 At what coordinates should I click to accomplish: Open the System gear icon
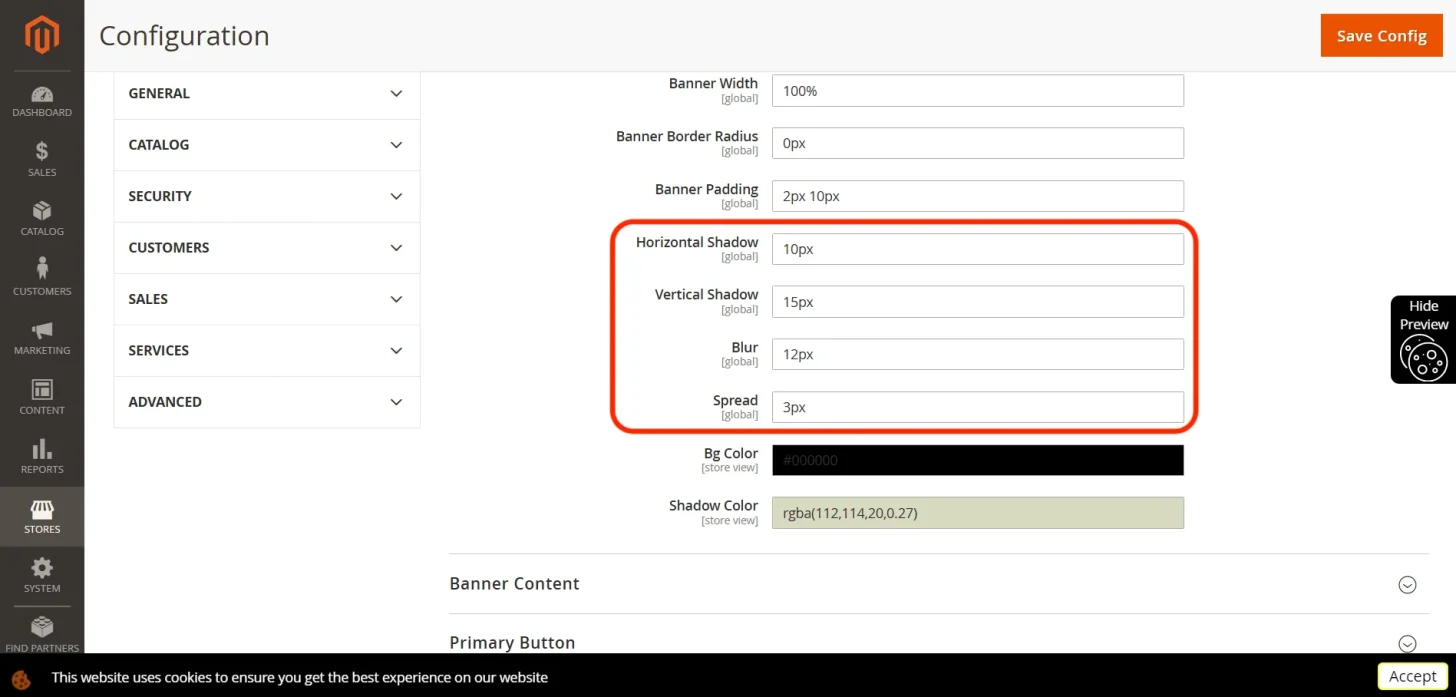(x=42, y=568)
